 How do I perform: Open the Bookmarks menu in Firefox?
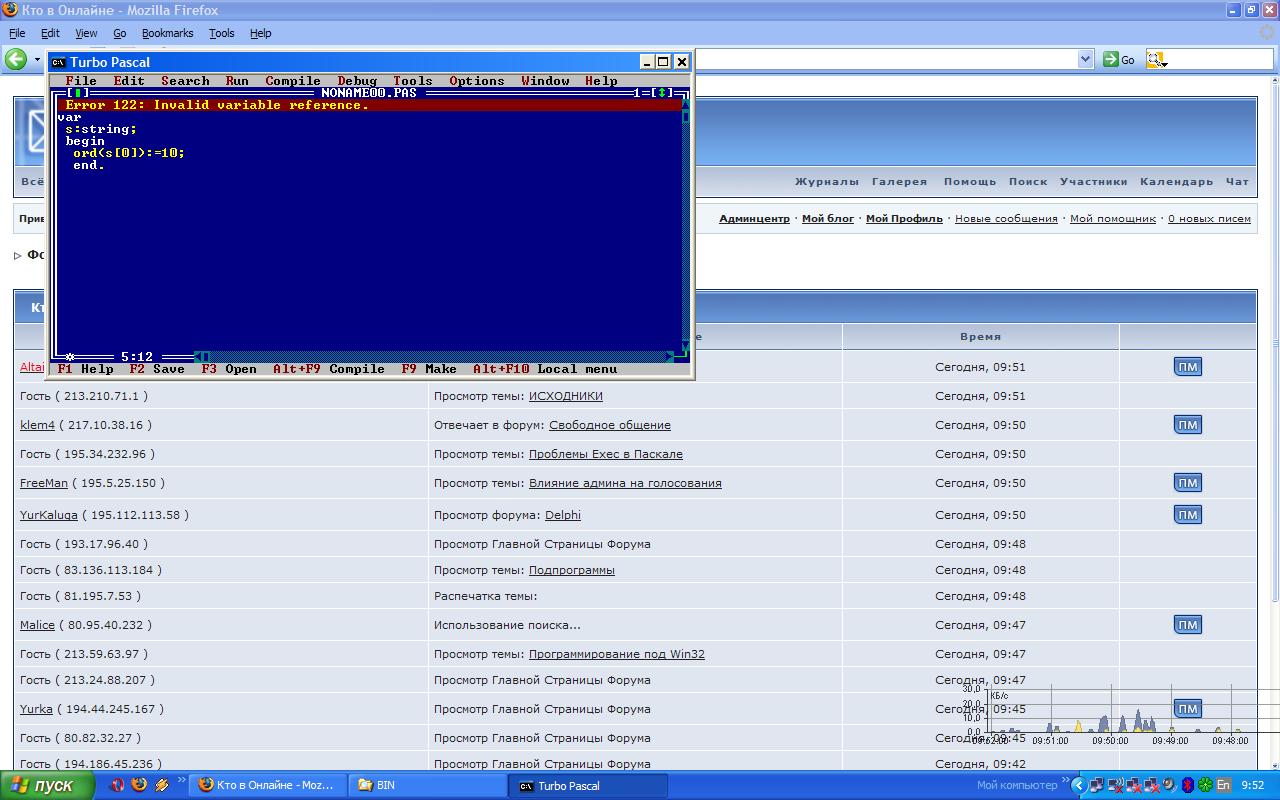167,33
